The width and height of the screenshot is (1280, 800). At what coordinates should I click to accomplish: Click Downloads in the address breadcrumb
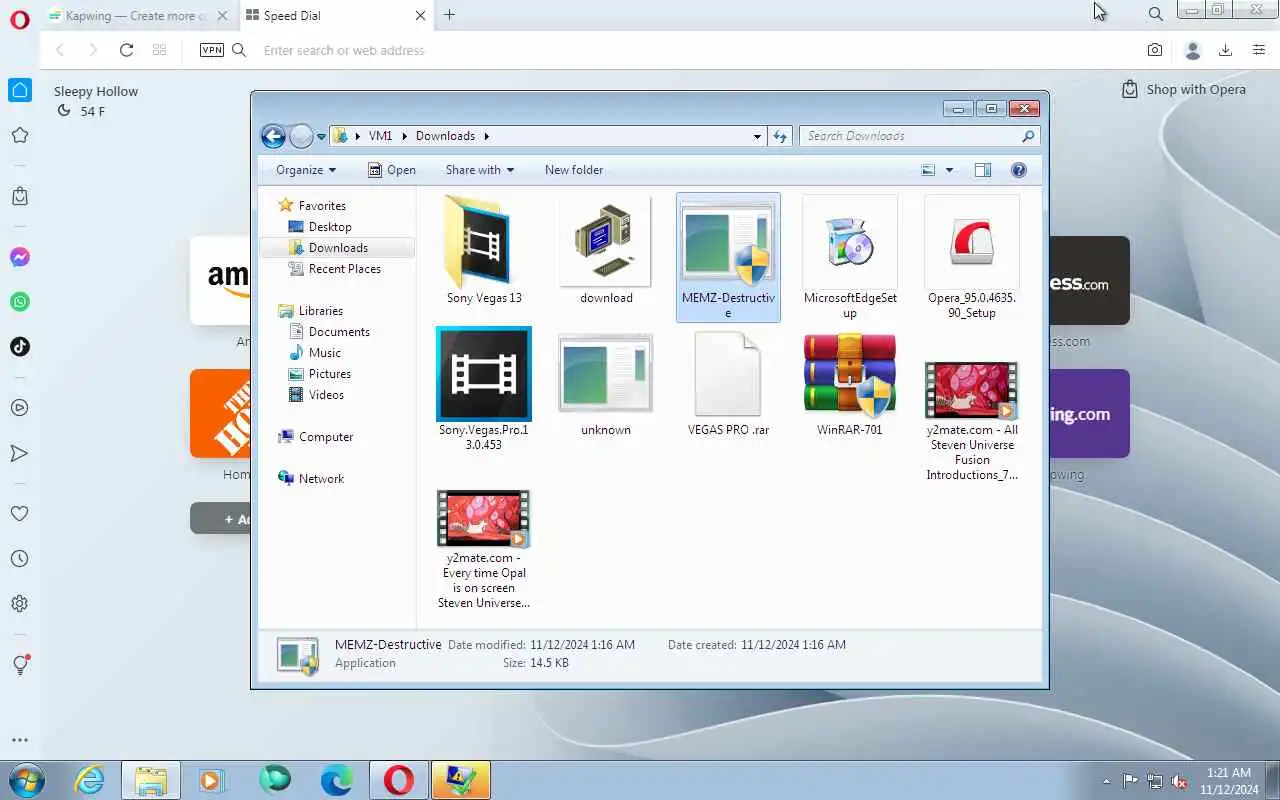tap(445, 136)
